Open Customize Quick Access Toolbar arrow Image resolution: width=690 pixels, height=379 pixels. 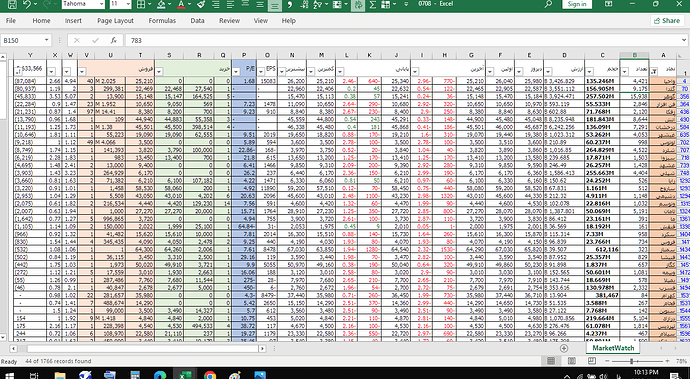(406, 4)
